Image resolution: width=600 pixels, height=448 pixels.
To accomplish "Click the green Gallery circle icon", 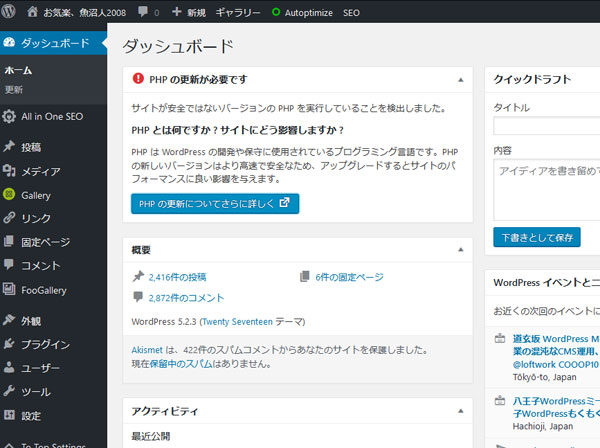I will pyautogui.click(x=9, y=194).
